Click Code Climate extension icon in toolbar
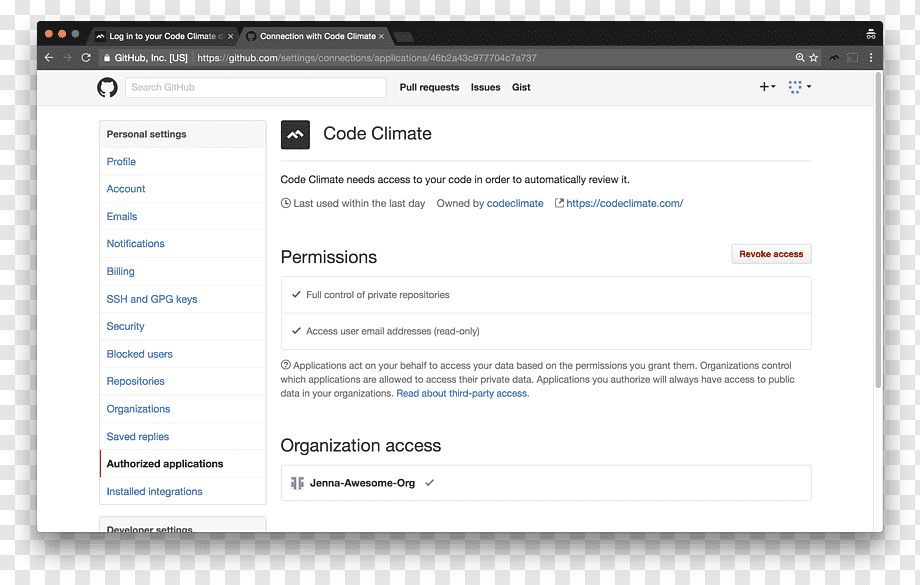Image resolution: width=920 pixels, height=585 pixels. point(834,58)
